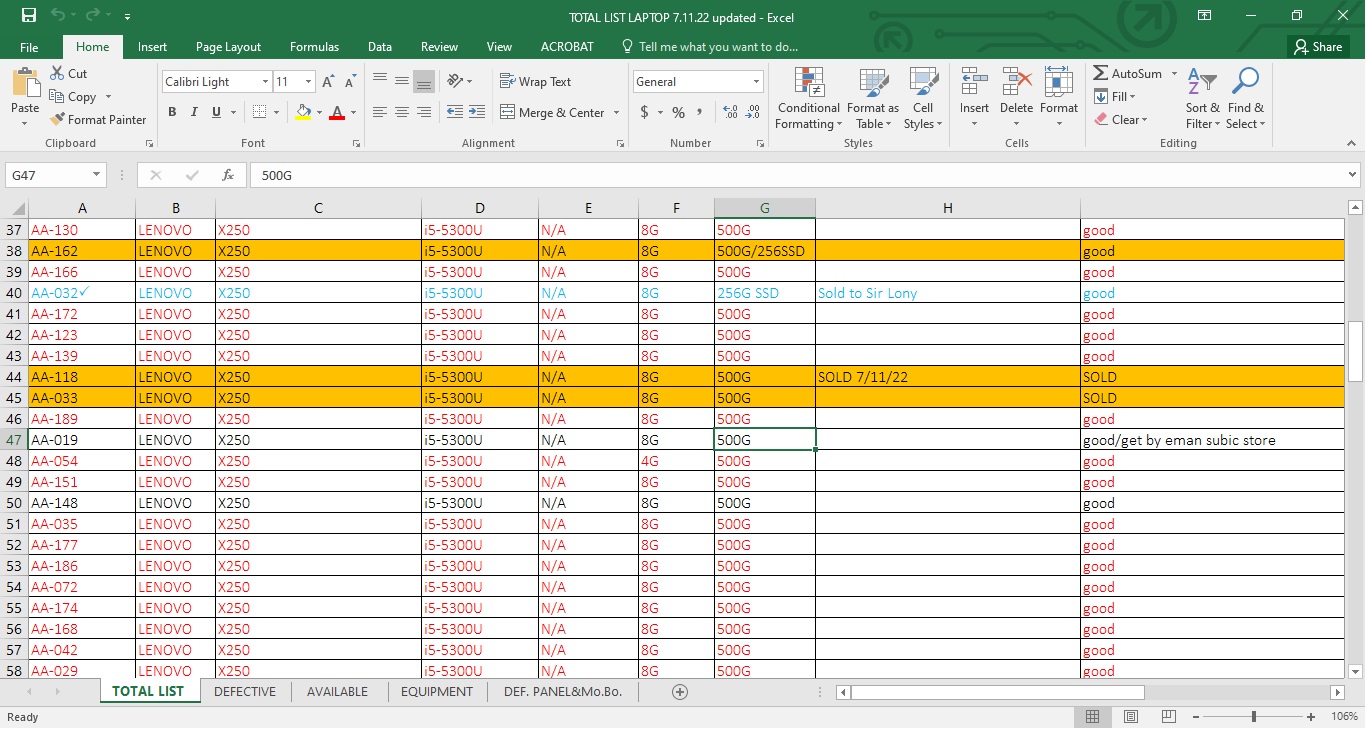Open the General number format dropdown
The width and height of the screenshot is (1366, 732).
[x=755, y=82]
